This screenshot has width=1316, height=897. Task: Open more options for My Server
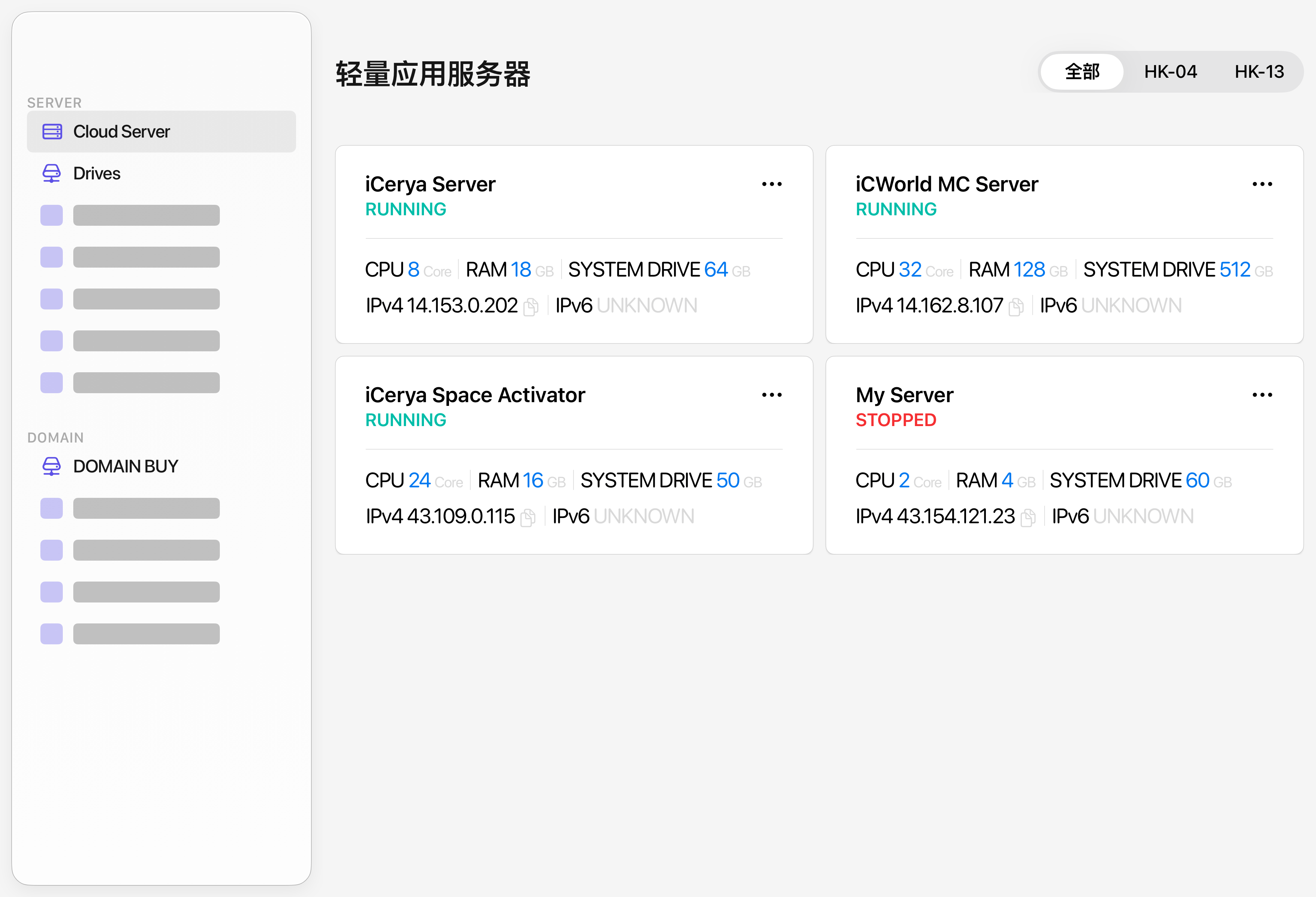[x=1262, y=394]
